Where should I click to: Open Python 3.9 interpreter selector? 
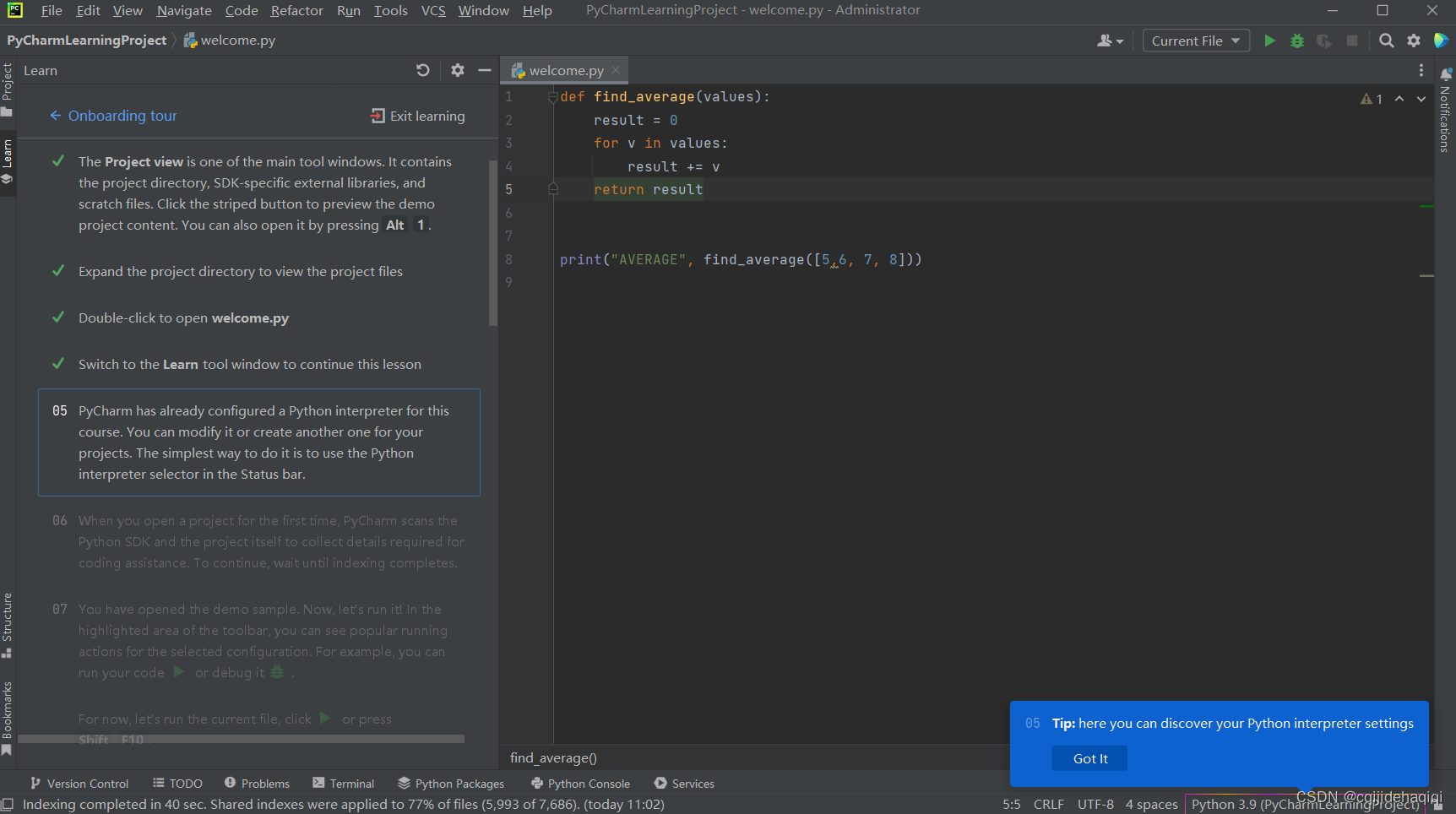[1305, 805]
